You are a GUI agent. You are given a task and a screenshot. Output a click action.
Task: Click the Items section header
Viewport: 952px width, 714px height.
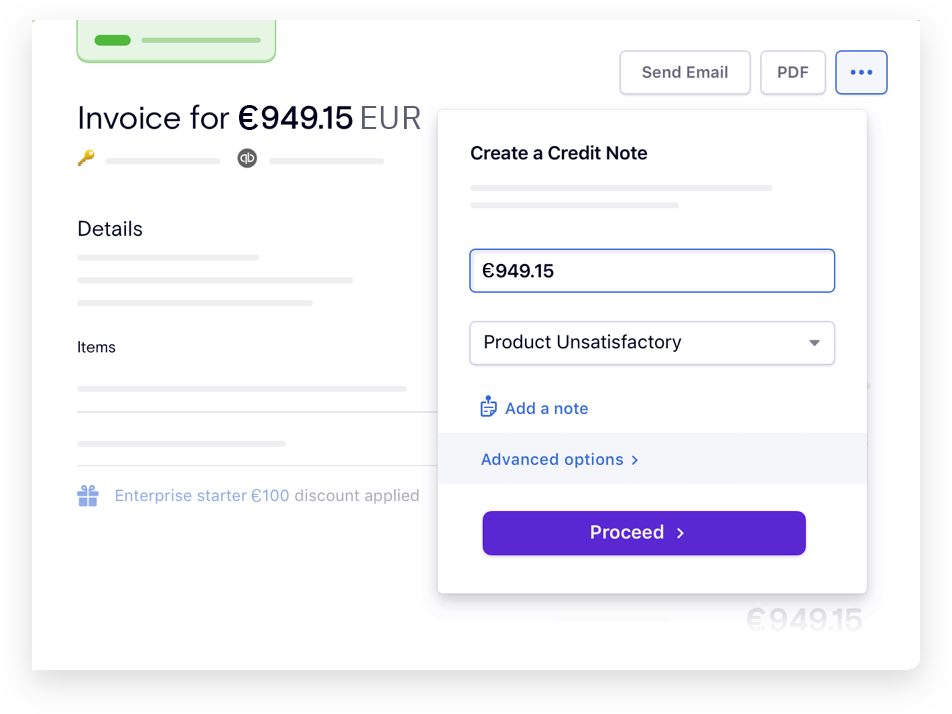[x=96, y=347]
